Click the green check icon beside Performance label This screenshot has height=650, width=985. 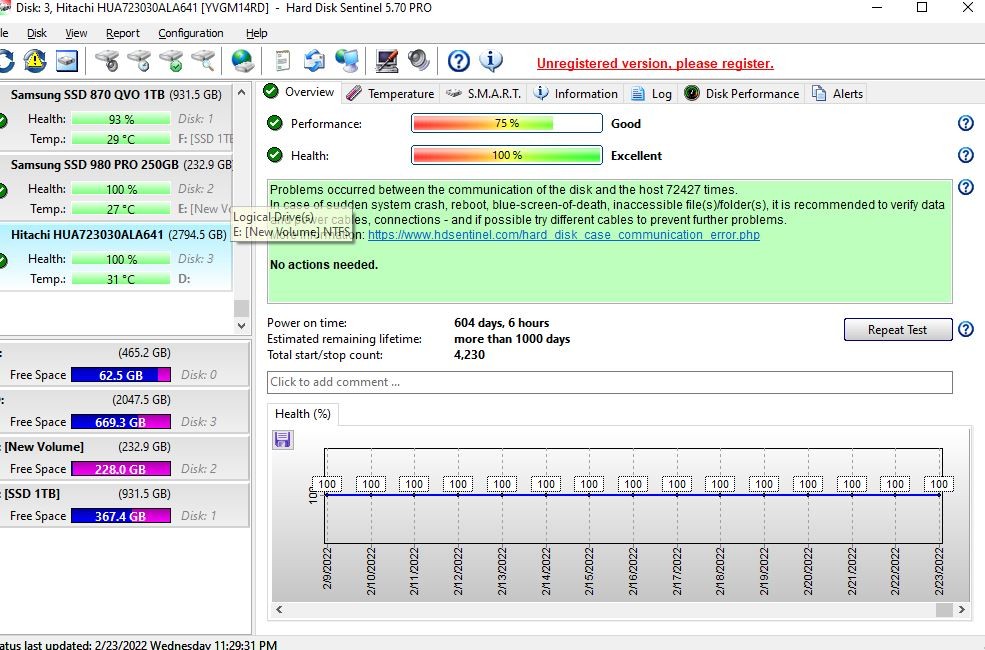tap(275, 122)
